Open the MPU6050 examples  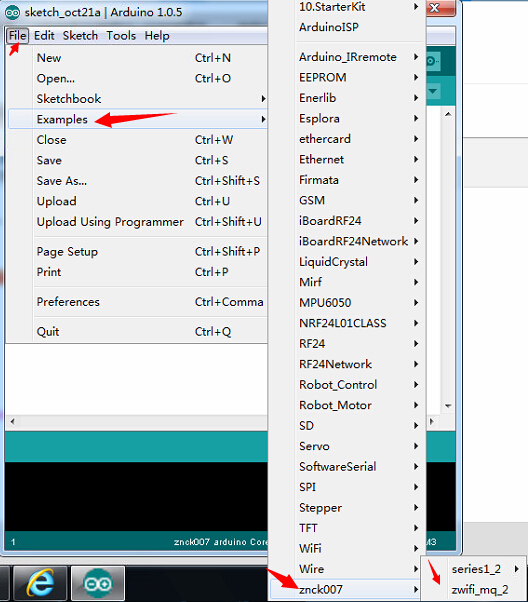[x=347, y=303]
